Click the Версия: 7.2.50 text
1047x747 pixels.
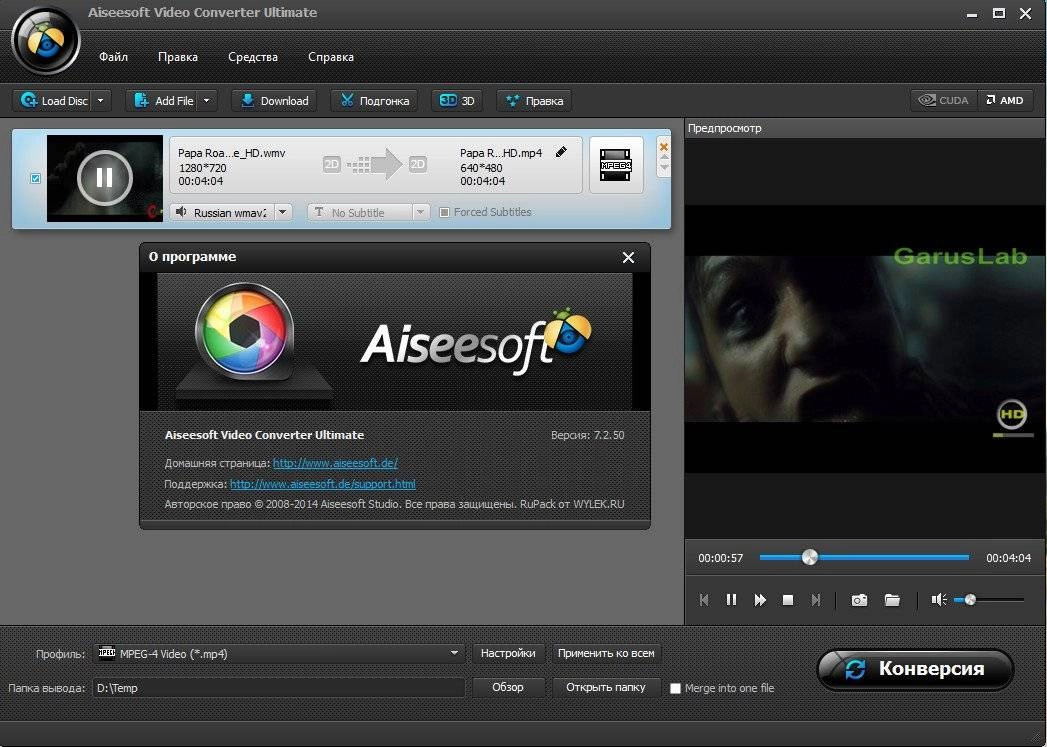click(588, 435)
